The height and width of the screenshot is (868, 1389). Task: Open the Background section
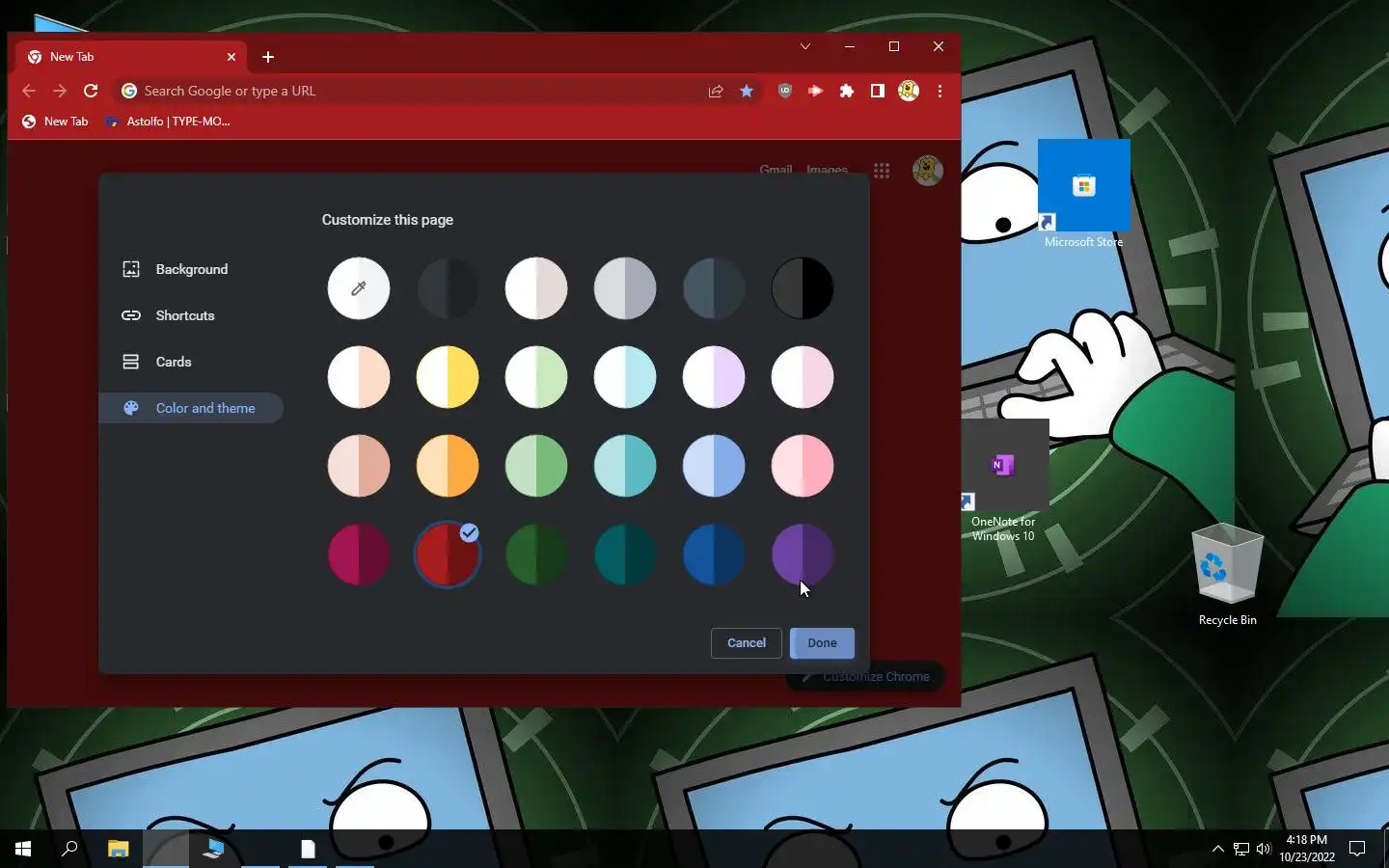click(x=191, y=269)
